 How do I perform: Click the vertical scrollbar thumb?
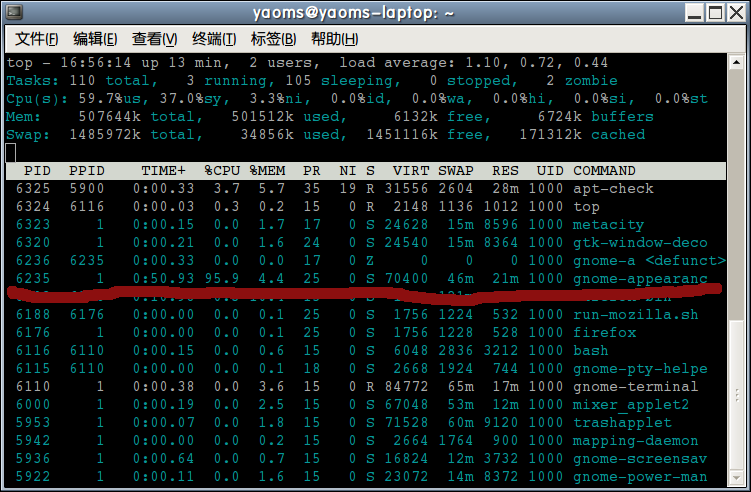(736, 395)
